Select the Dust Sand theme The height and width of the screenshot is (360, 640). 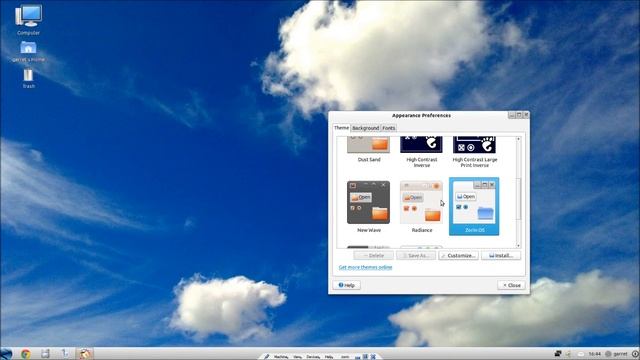tap(369, 149)
